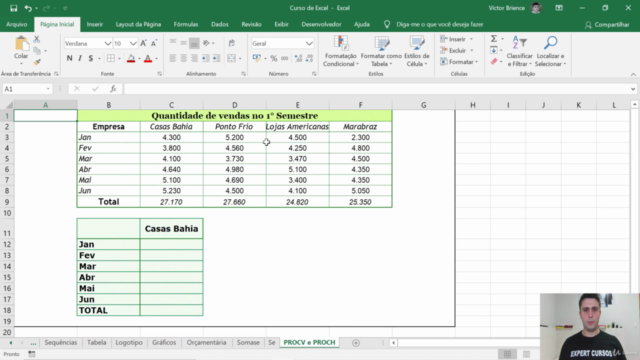Click the Name Box showing A1
Screen dimensions: 640x360
[x=27, y=89]
